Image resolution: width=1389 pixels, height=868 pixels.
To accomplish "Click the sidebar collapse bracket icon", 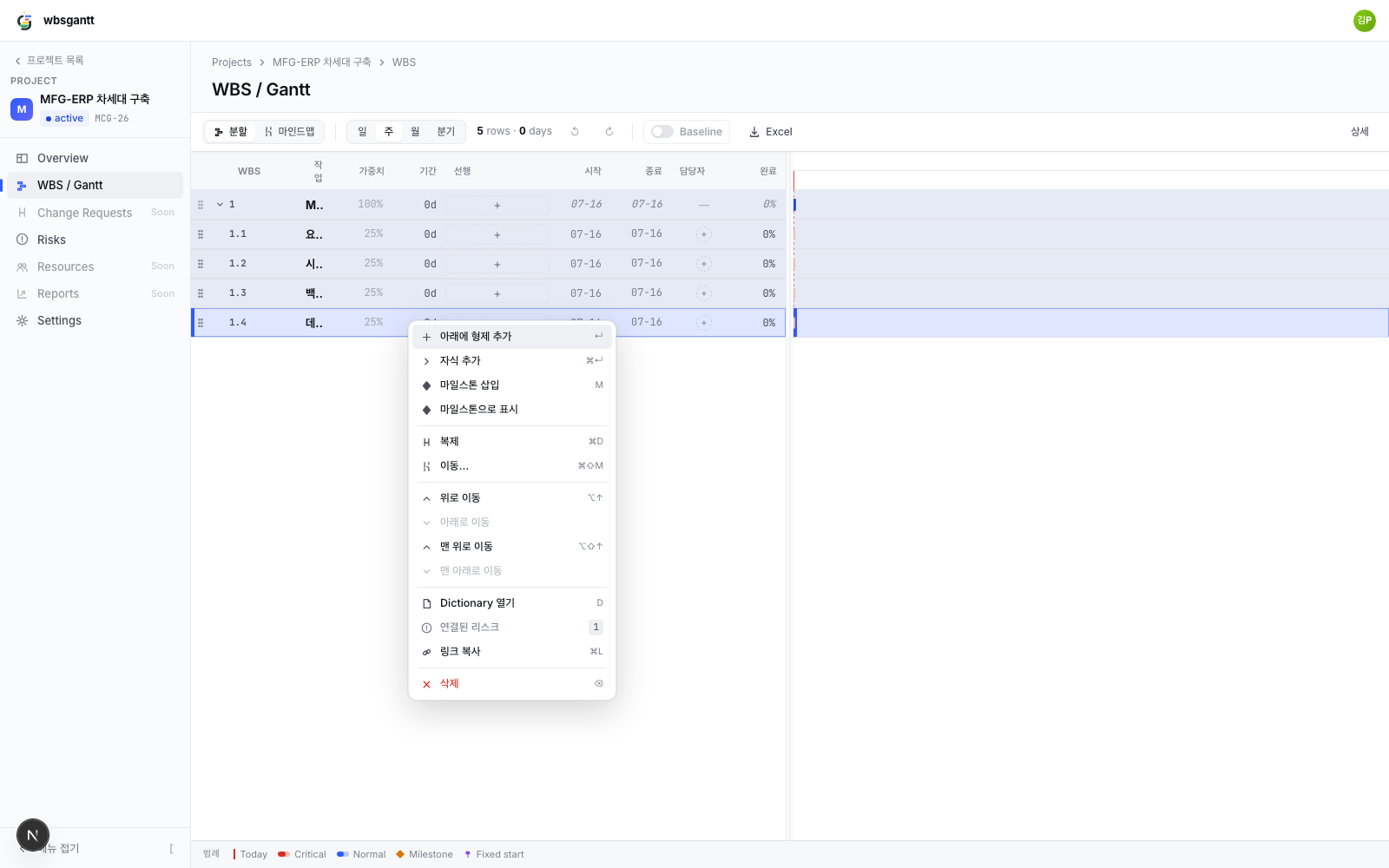I will (x=171, y=849).
